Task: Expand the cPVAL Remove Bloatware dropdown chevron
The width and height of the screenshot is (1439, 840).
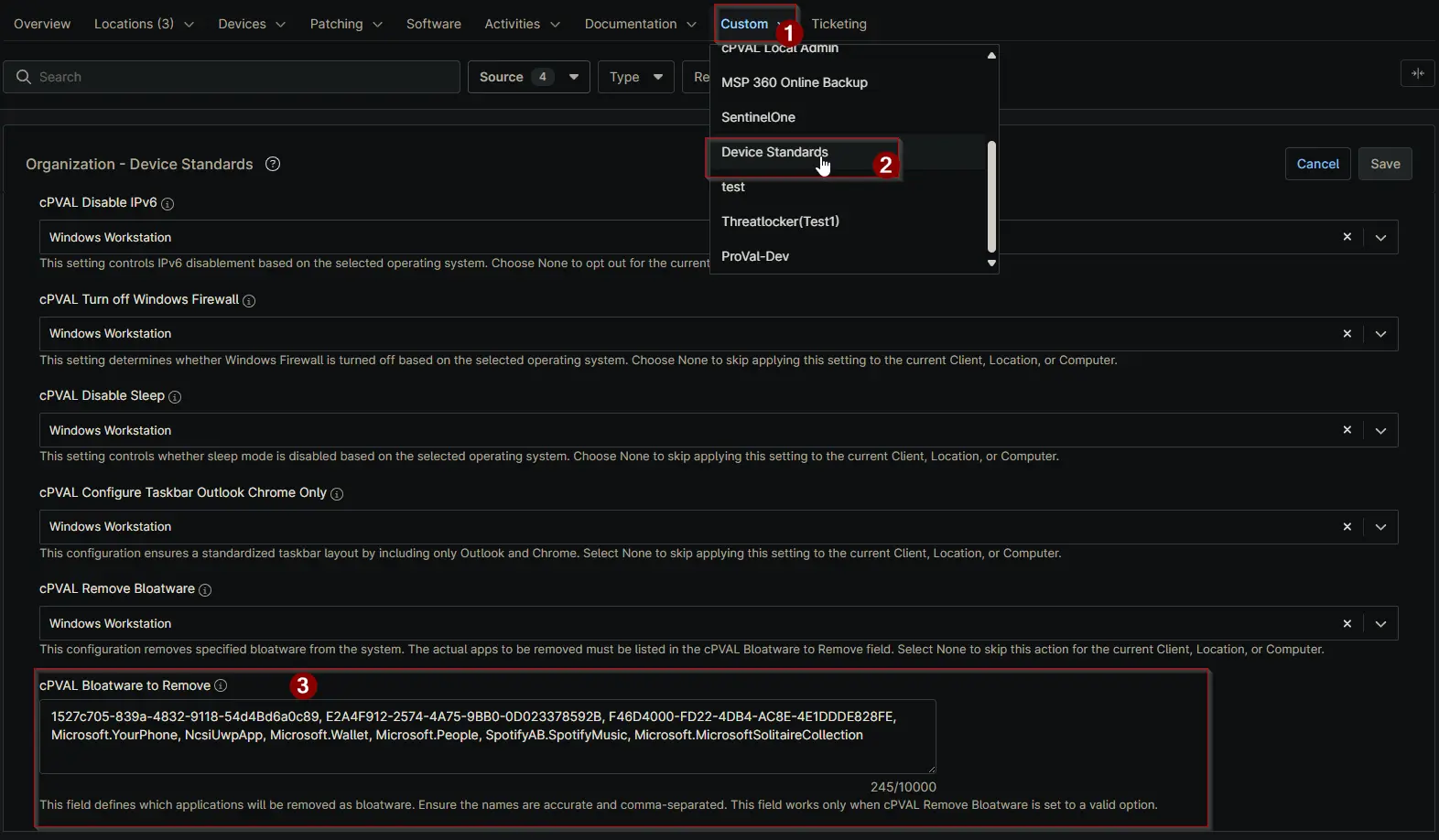Action: [x=1380, y=624]
